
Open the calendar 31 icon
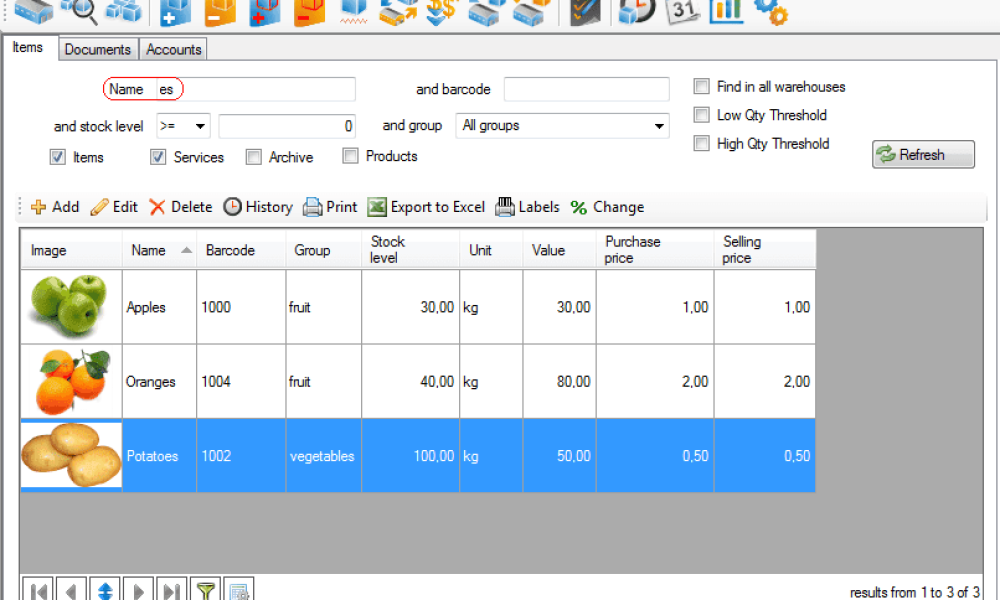coord(682,11)
